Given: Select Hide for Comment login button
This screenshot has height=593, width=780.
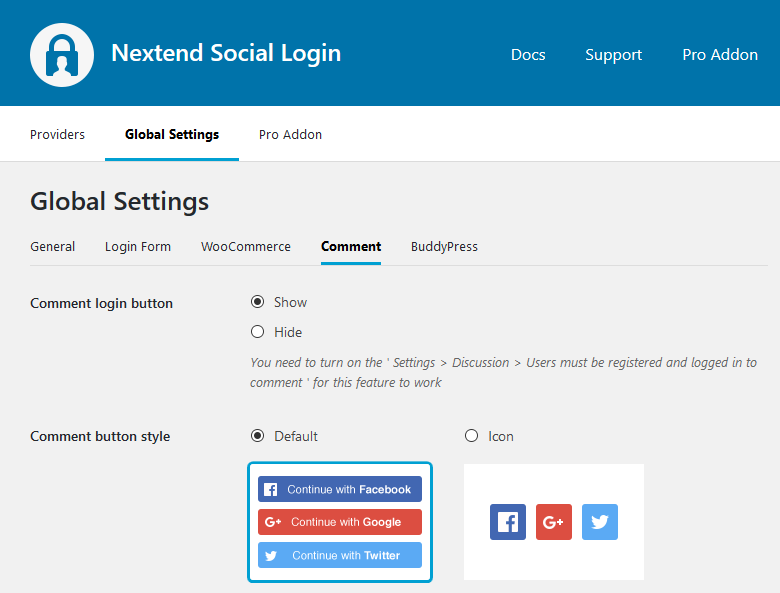Looking at the screenshot, I should (x=258, y=332).
